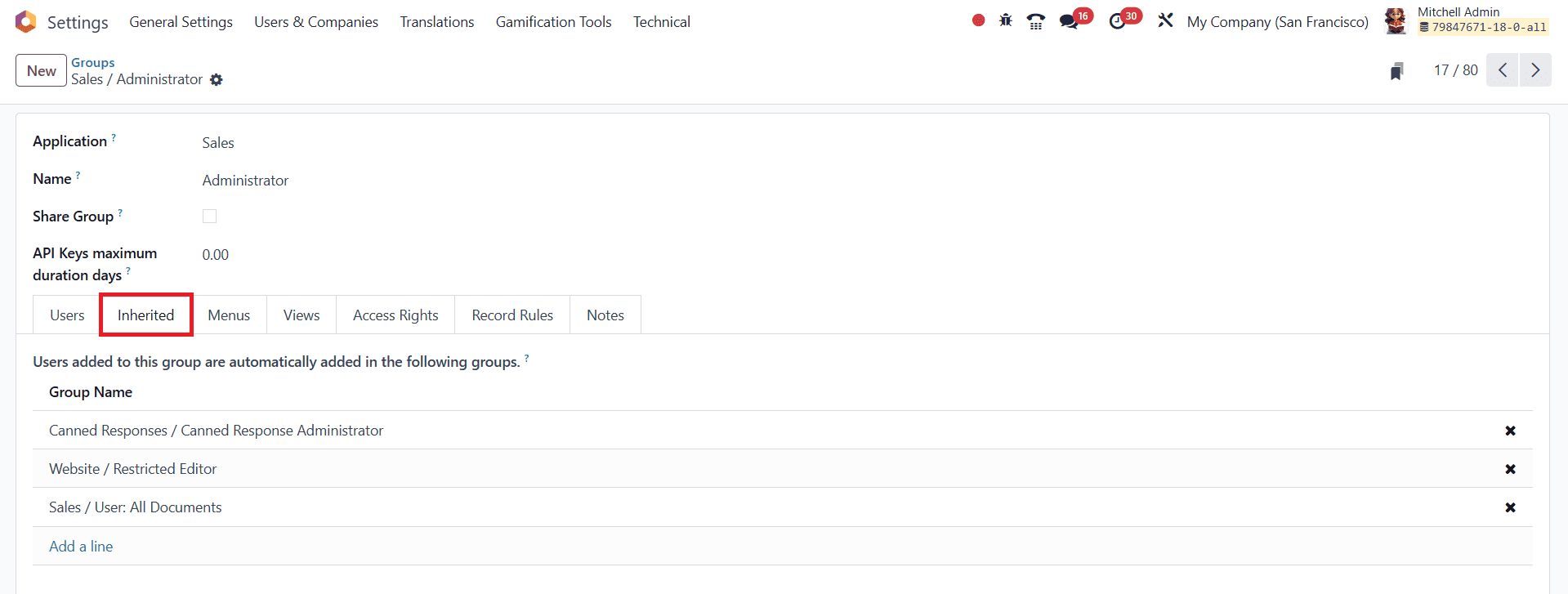This screenshot has width=1568, height=594.
Task: Switch to the Users tab
Action: (x=67, y=315)
